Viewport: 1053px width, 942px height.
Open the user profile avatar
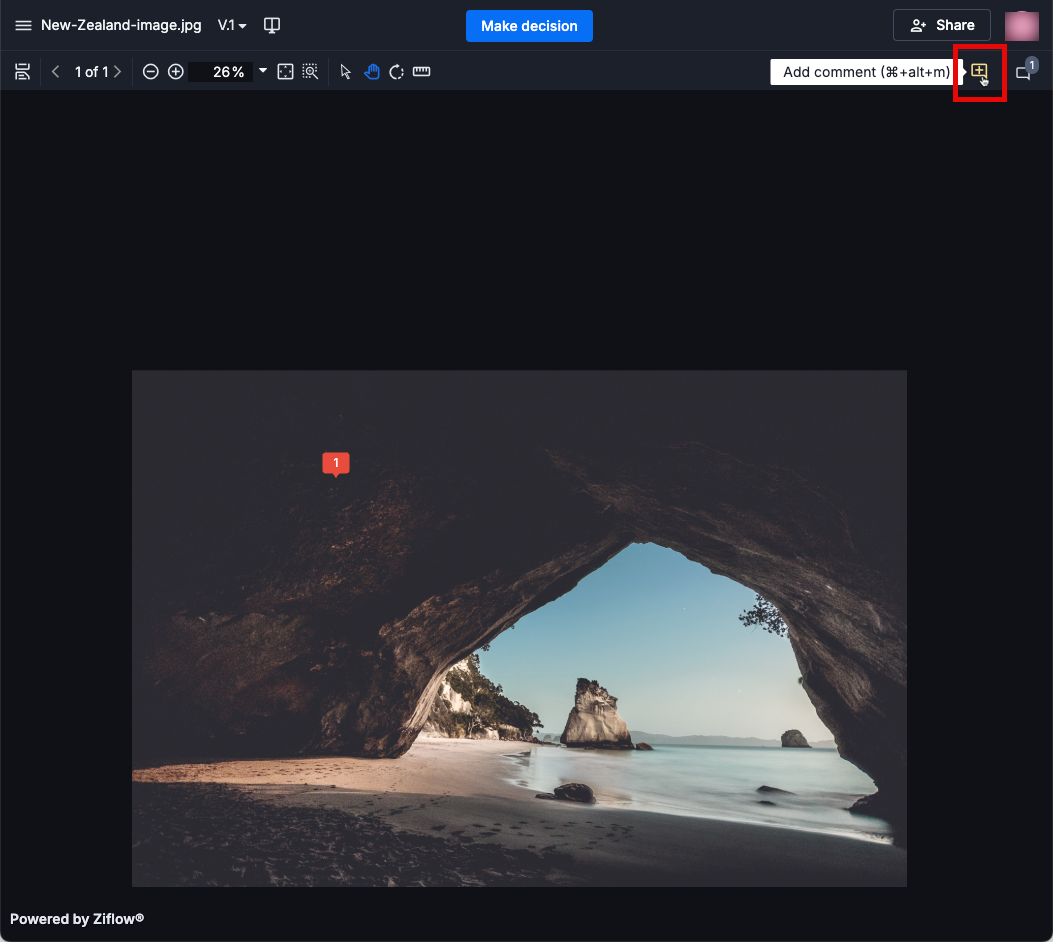(x=1022, y=26)
